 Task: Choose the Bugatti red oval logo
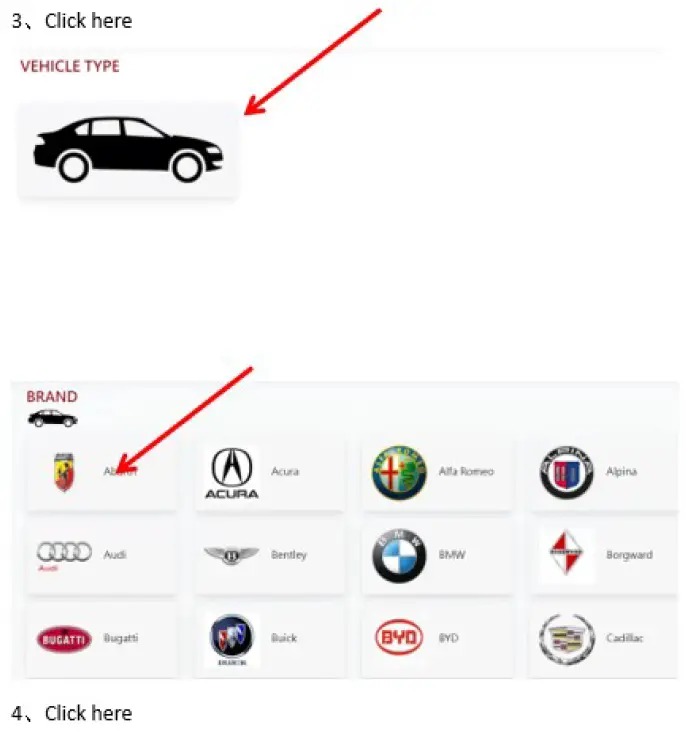pos(64,639)
